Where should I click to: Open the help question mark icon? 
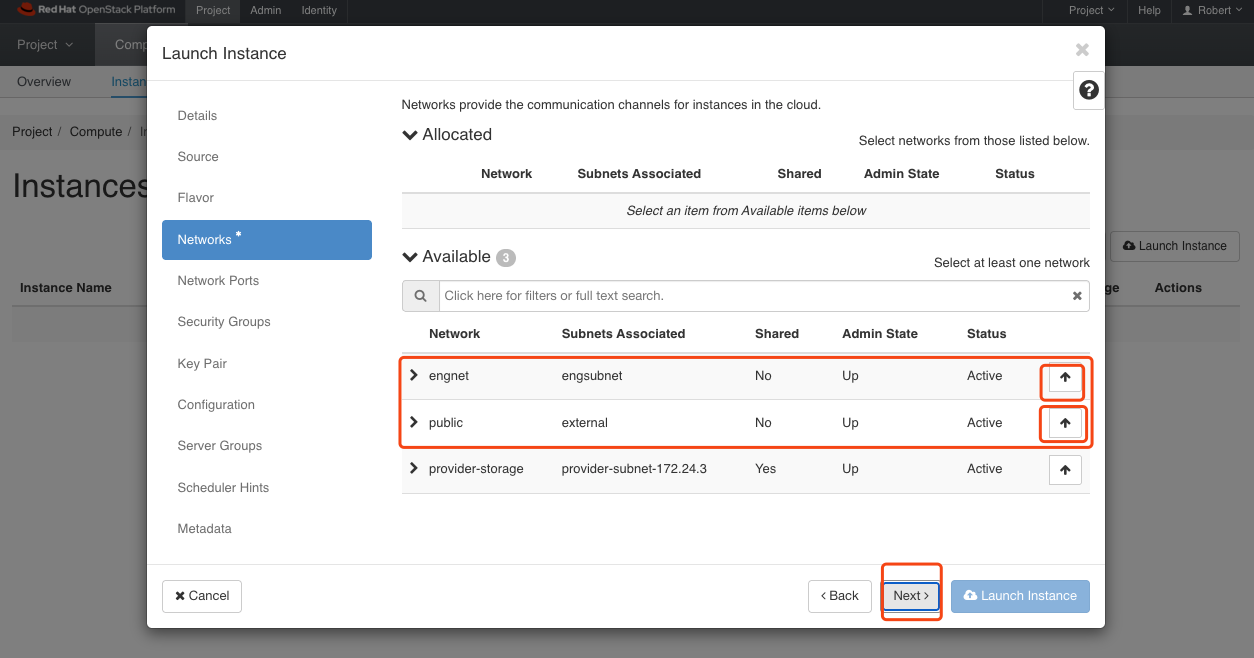[1089, 90]
